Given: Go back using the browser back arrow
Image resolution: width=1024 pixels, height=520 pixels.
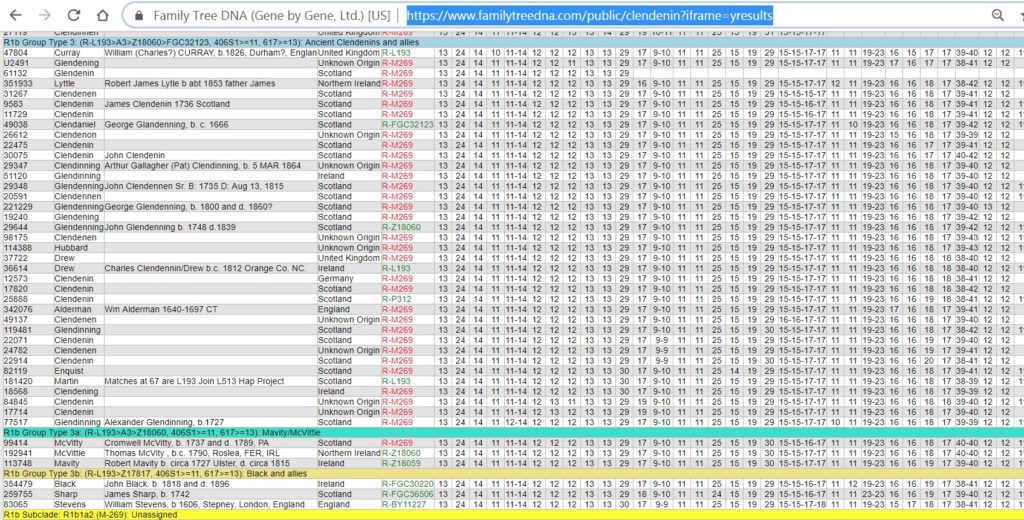Looking at the screenshot, I should click(15, 15).
